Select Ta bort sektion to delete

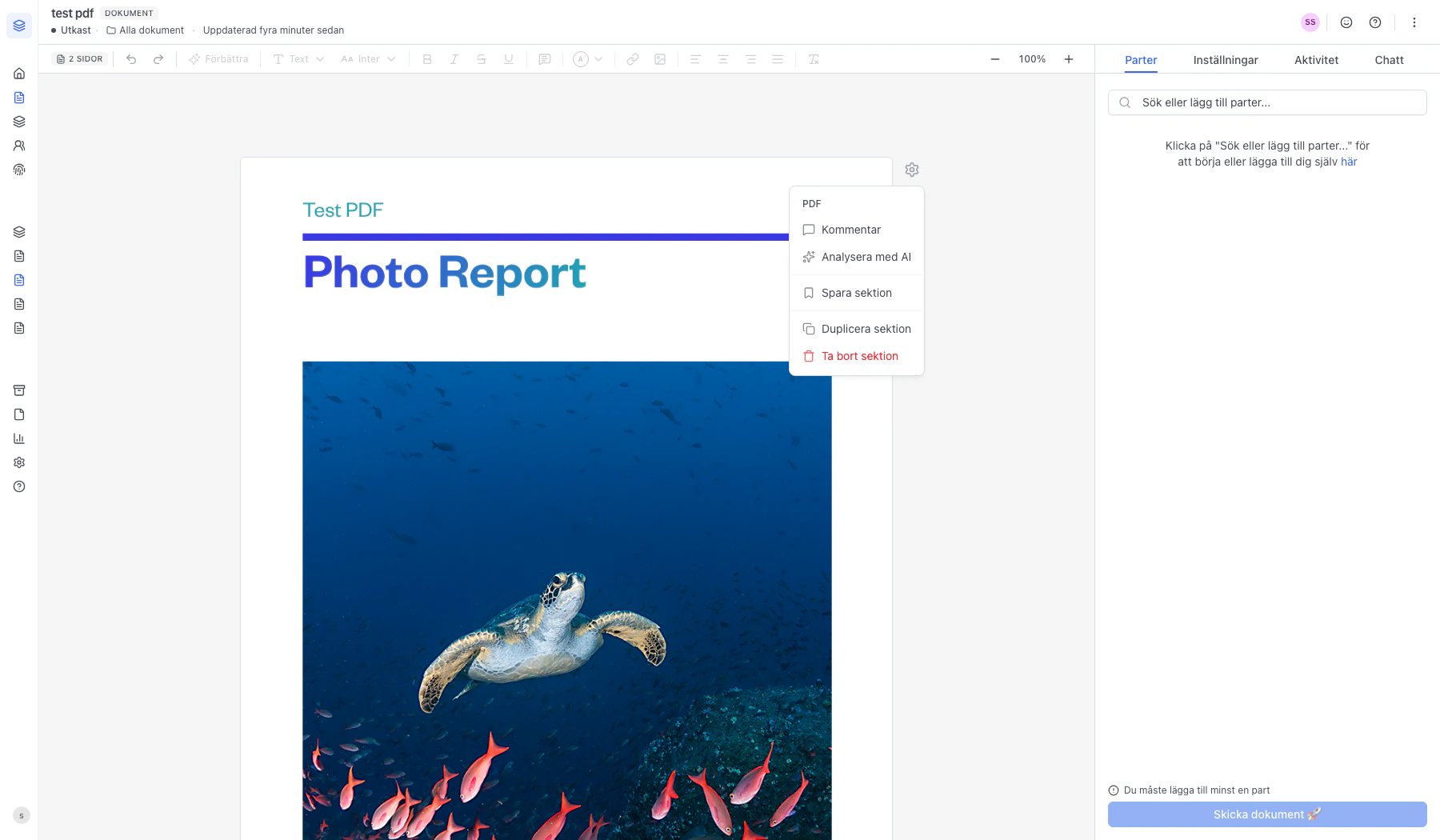[857, 356]
